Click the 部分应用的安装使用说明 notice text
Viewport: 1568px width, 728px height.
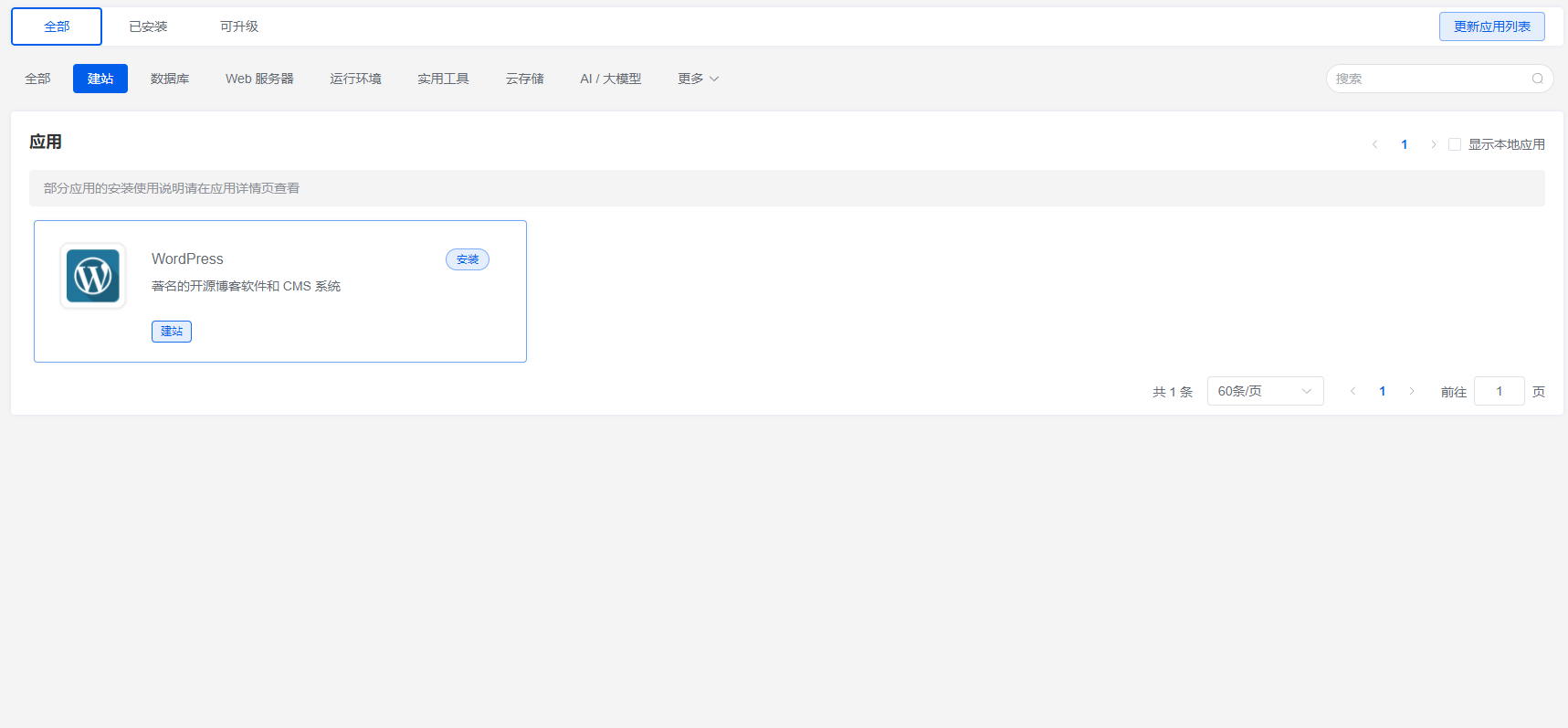[172, 188]
